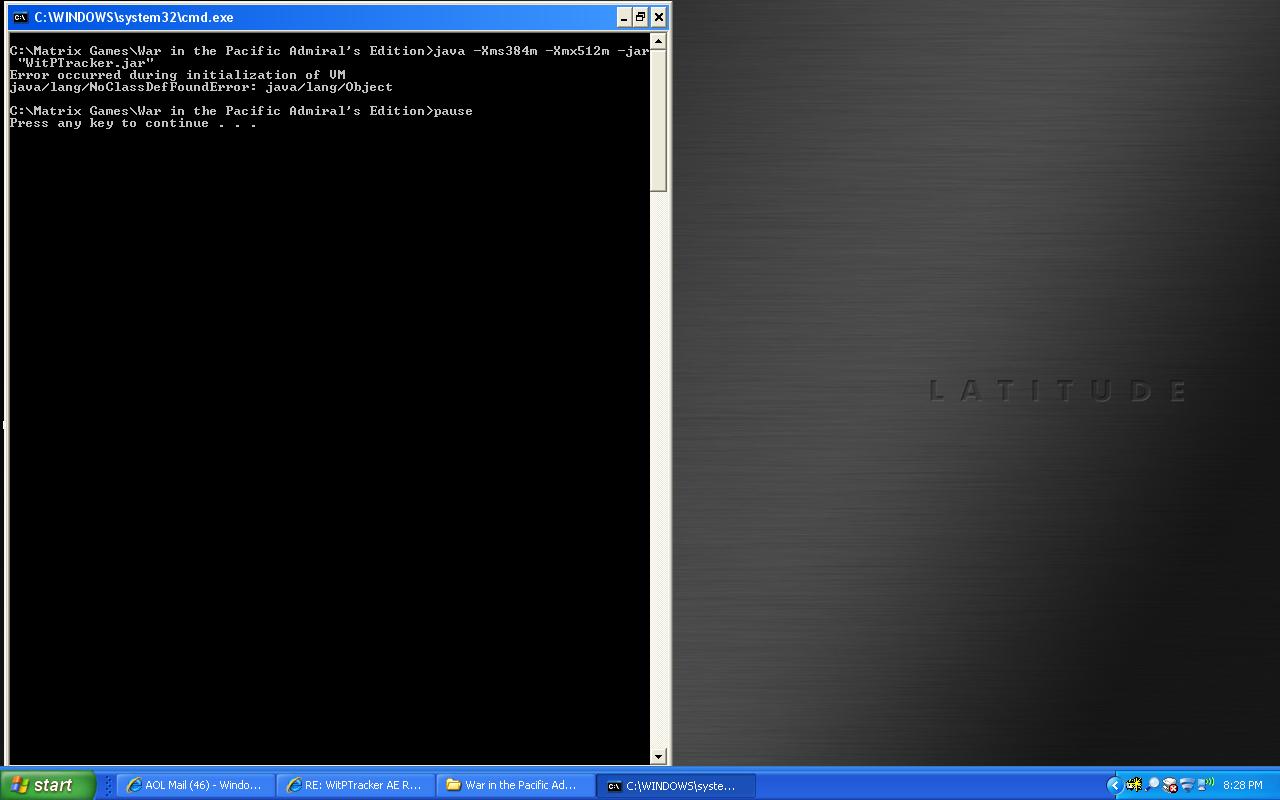The height and width of the screenshot is (800, 1280).
Task: Select cmd.exe taskbar button
Action: 676,785
